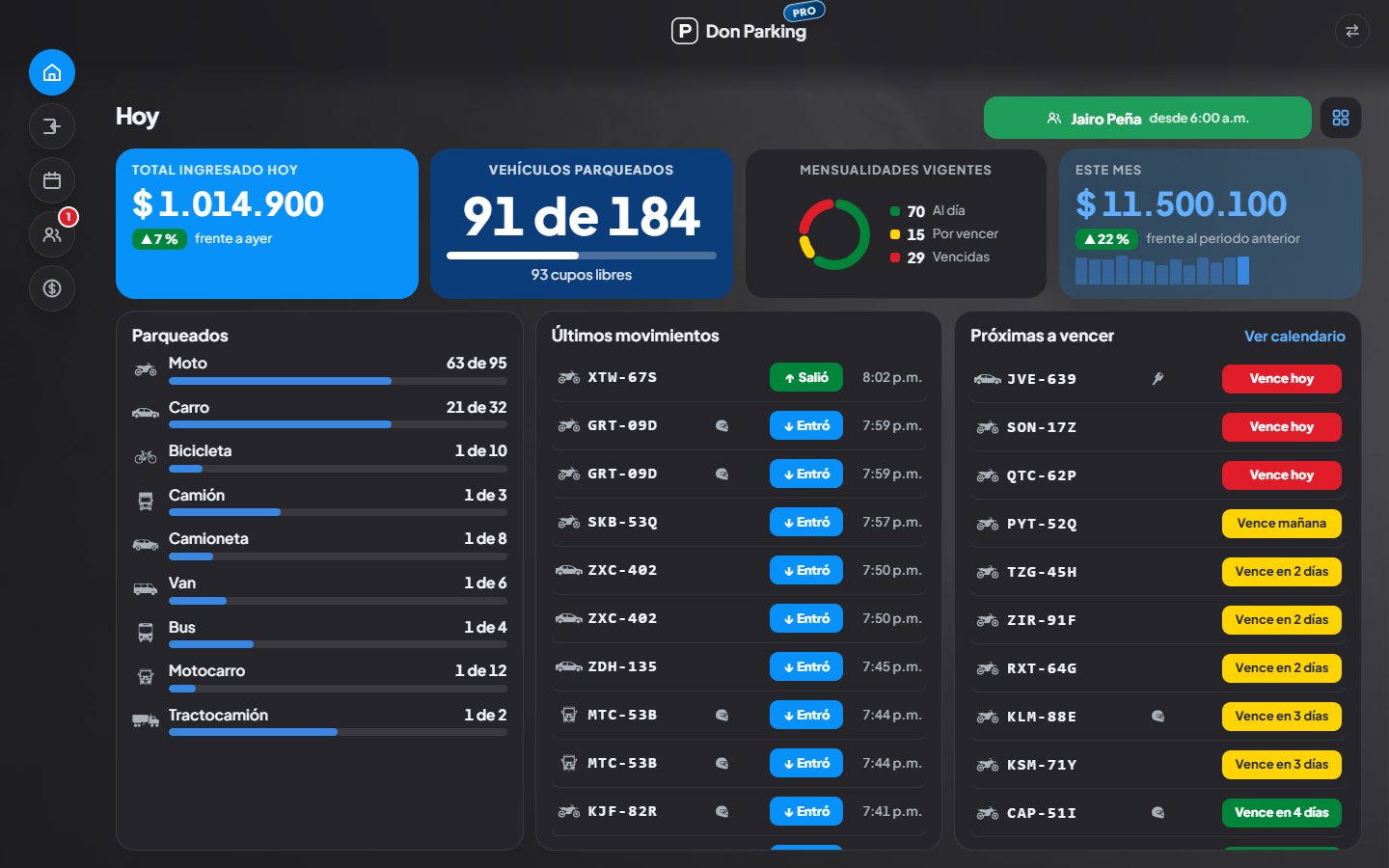Click the Moto occupancy progress bar
This screenshot has height=868, width=1389.
338,381
